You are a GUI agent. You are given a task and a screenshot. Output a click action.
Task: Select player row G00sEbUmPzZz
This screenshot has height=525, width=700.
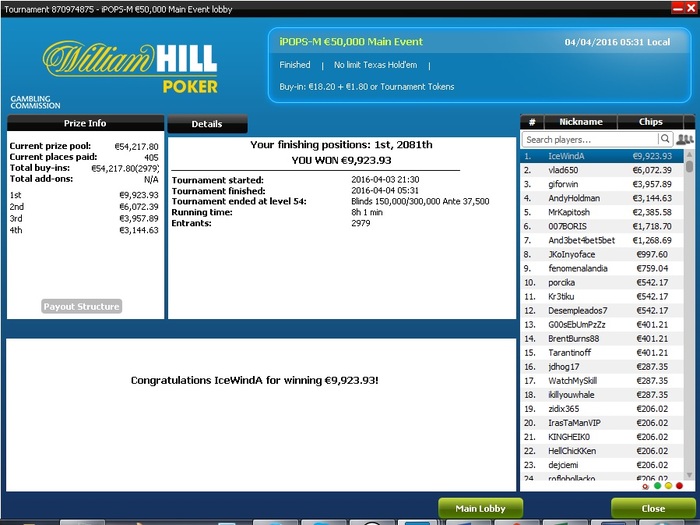tap(602, 325)
